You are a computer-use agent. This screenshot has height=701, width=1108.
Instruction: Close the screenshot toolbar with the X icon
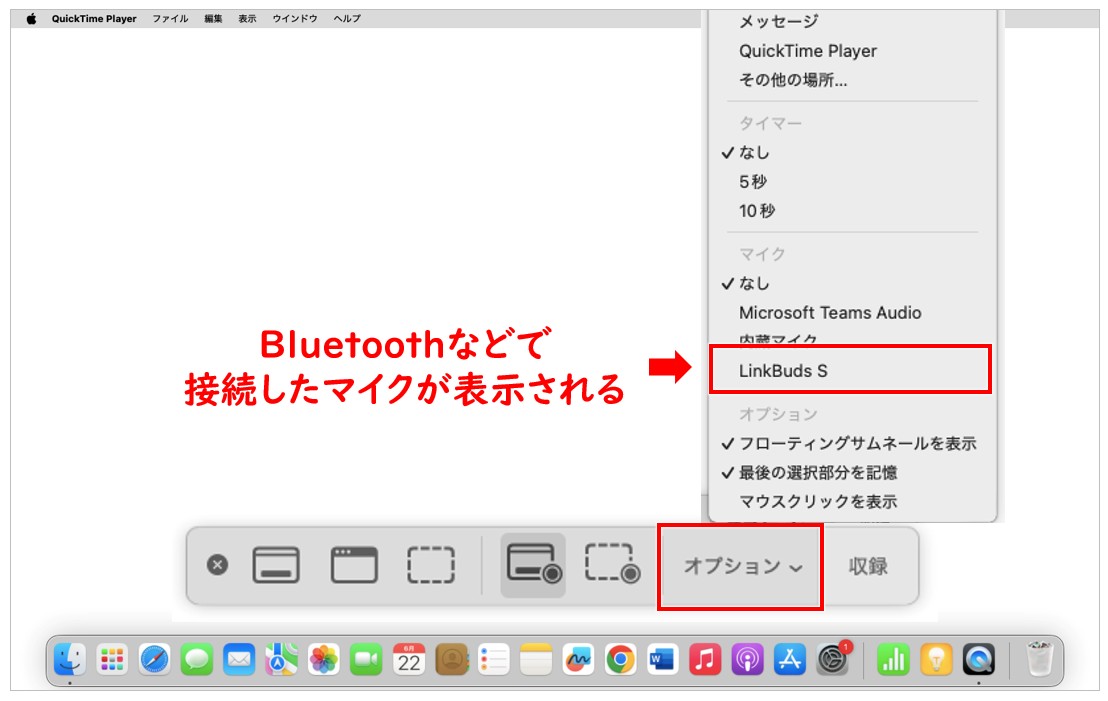(218, 565)
